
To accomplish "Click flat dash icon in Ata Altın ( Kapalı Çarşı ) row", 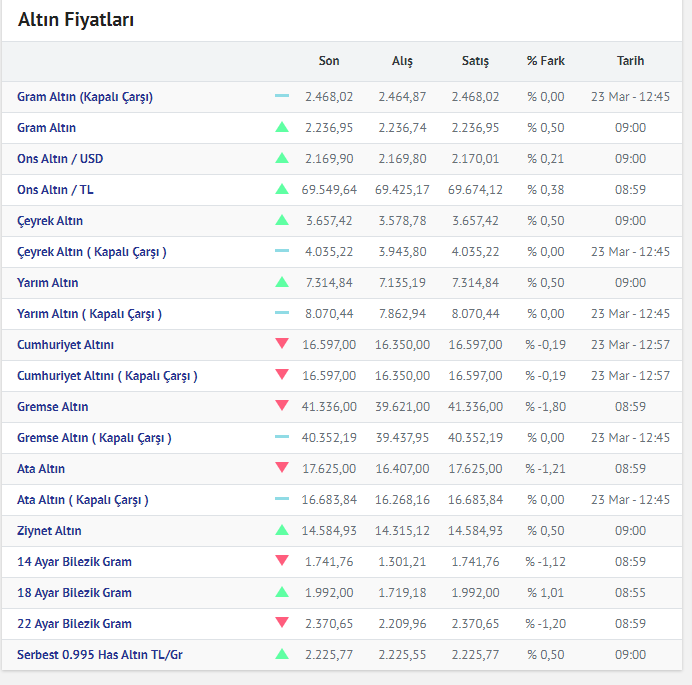I will 282,499.
